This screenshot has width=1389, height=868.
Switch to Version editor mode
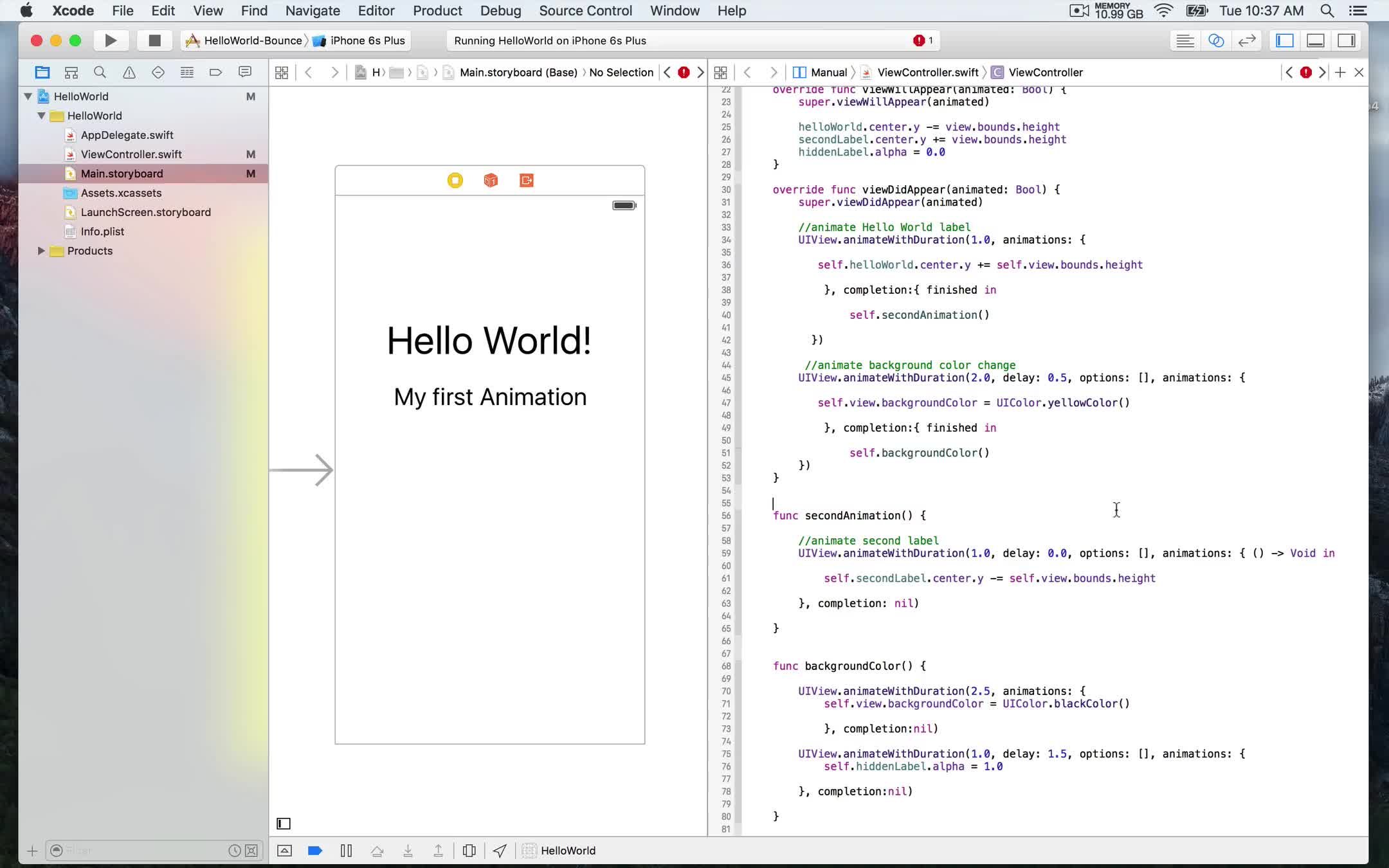point(1247,41)
